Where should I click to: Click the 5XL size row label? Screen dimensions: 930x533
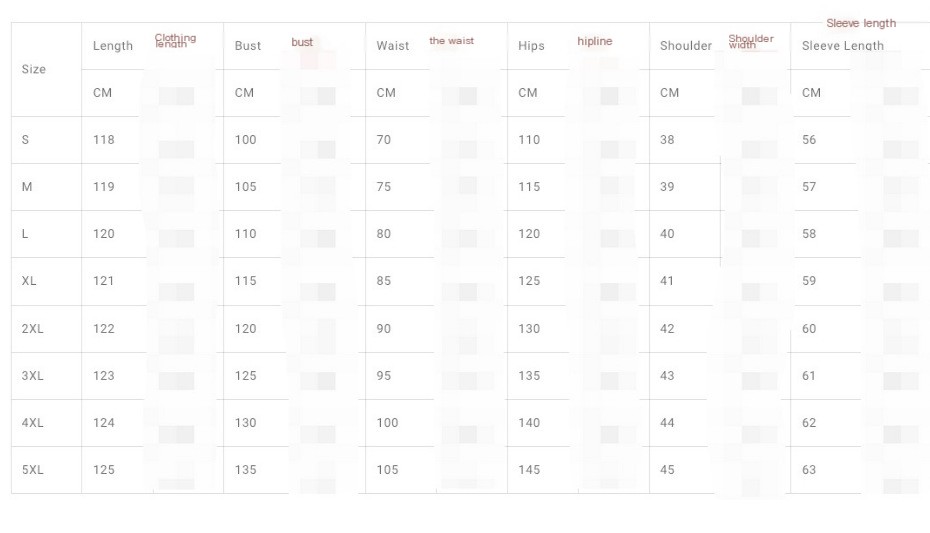pyautogui.click(x=32, y=470)
